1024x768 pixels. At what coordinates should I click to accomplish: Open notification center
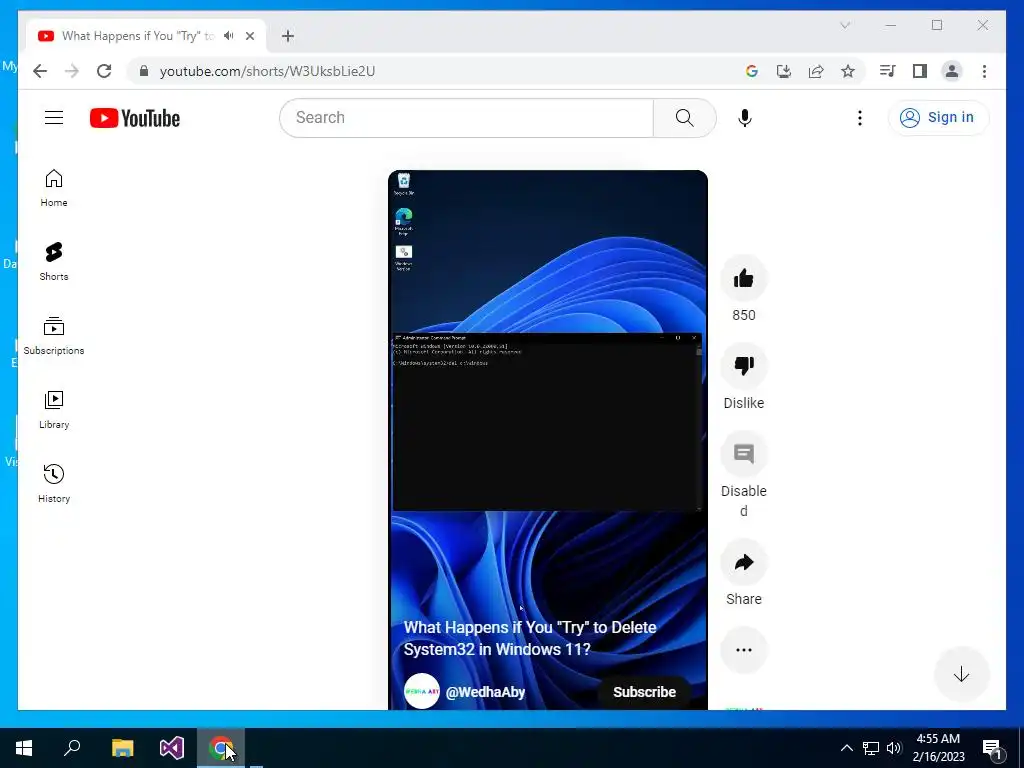coord(992,748)
